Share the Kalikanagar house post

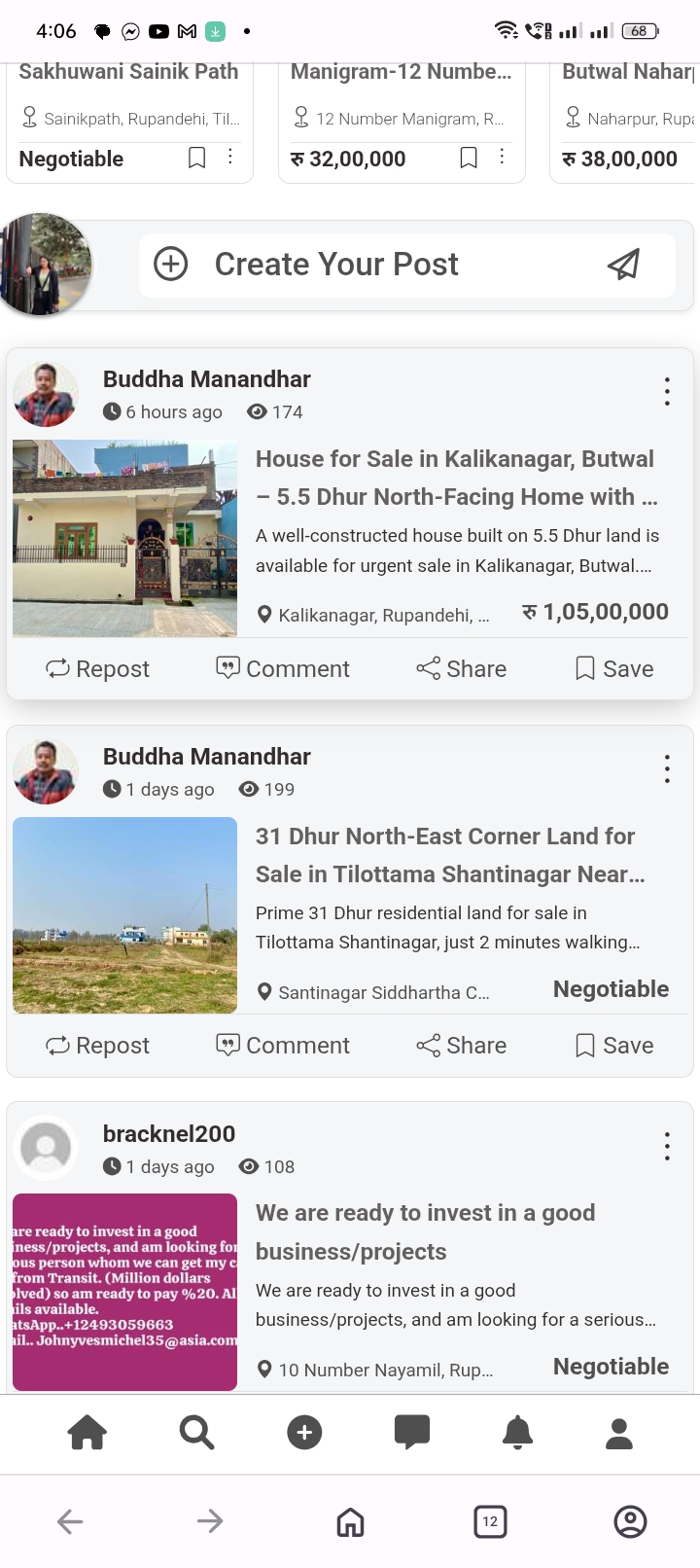point(462,668)
